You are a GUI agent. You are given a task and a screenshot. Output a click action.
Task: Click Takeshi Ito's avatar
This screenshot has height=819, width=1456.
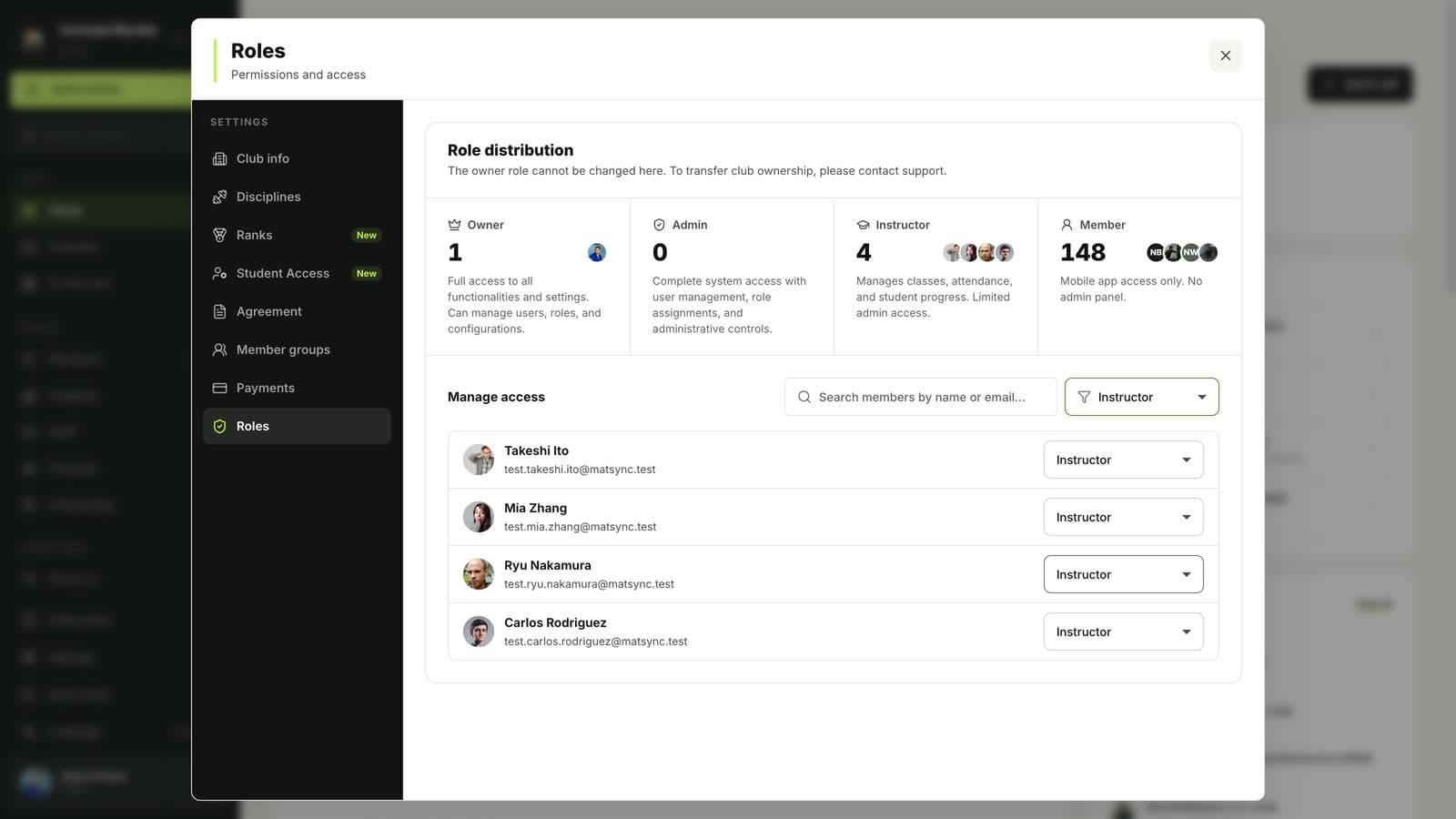pyautogui.click(x=479, y=460)
